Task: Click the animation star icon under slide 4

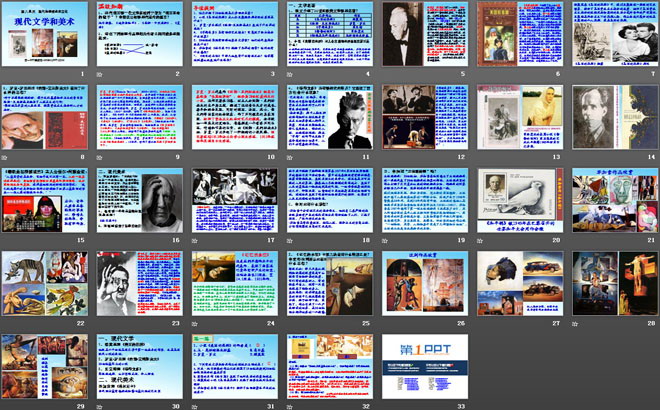Action: pos(290,75)
